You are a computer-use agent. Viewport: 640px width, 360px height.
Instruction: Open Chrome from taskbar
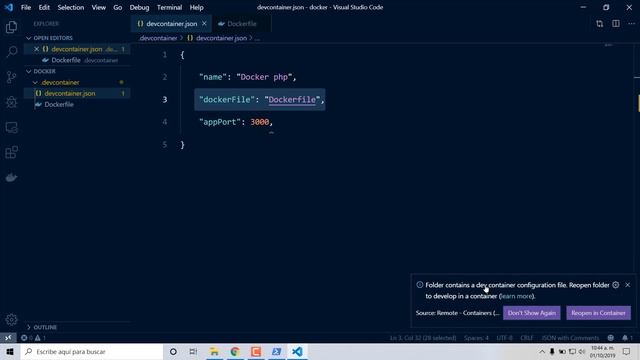tap(235, 351)
